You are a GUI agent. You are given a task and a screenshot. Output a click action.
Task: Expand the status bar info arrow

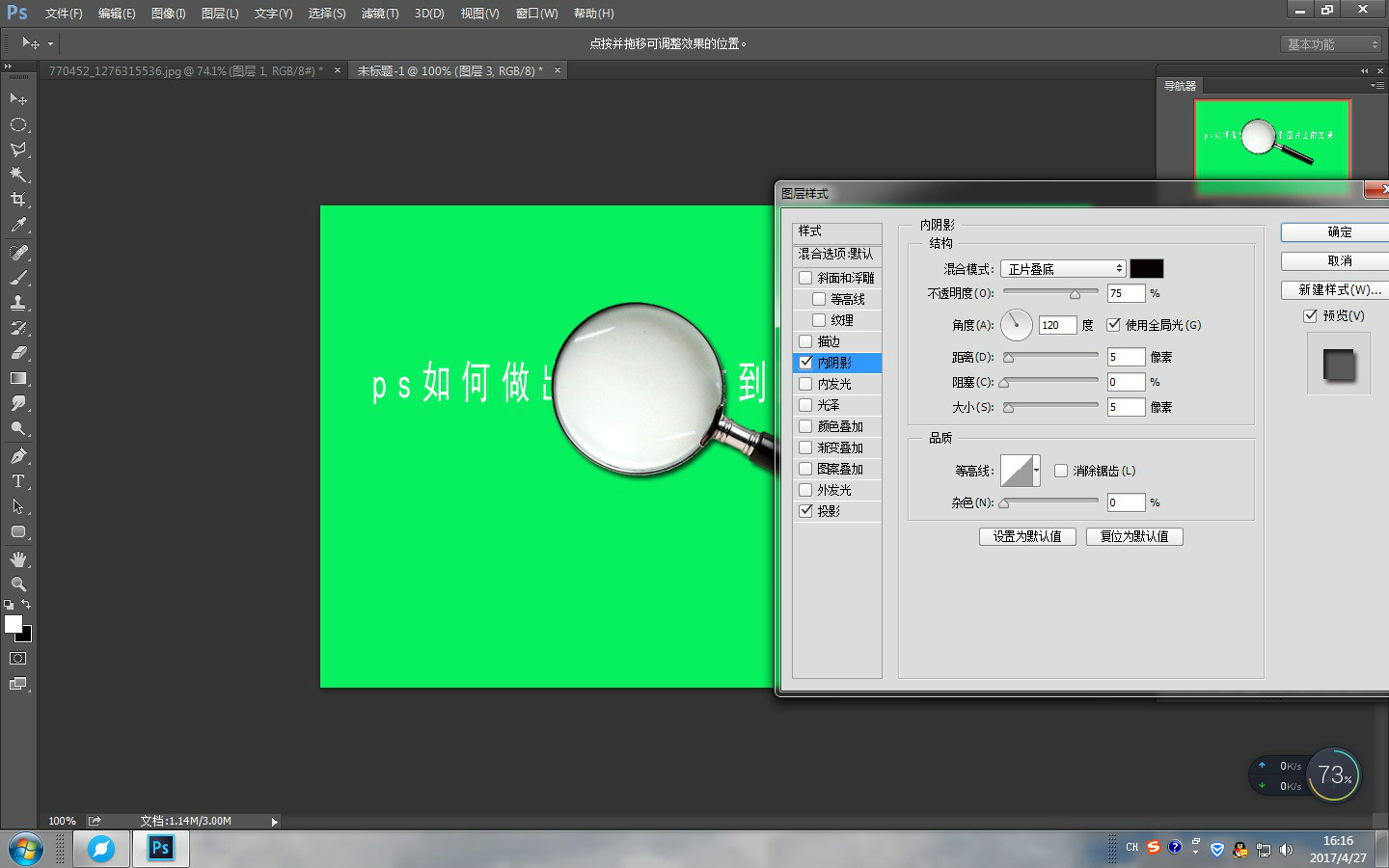[275, 822]
